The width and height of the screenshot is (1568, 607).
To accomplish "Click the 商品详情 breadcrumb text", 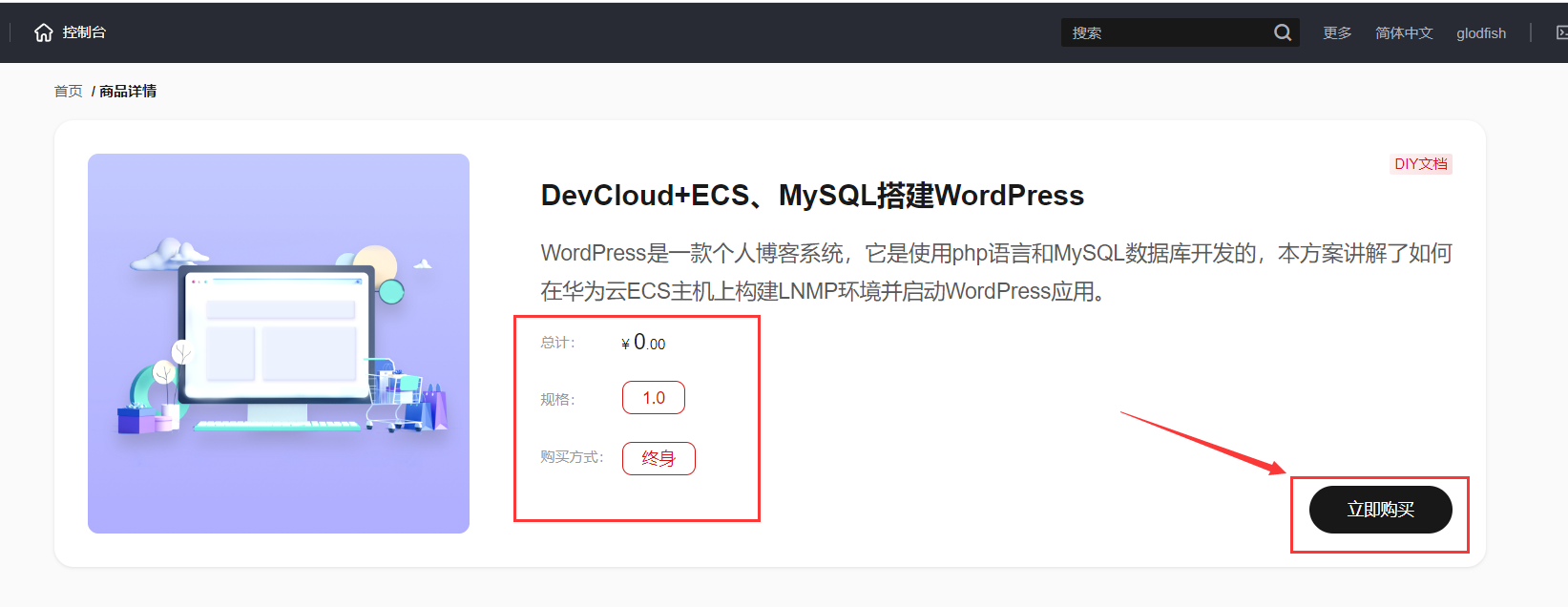I will [x=128, y=91].
